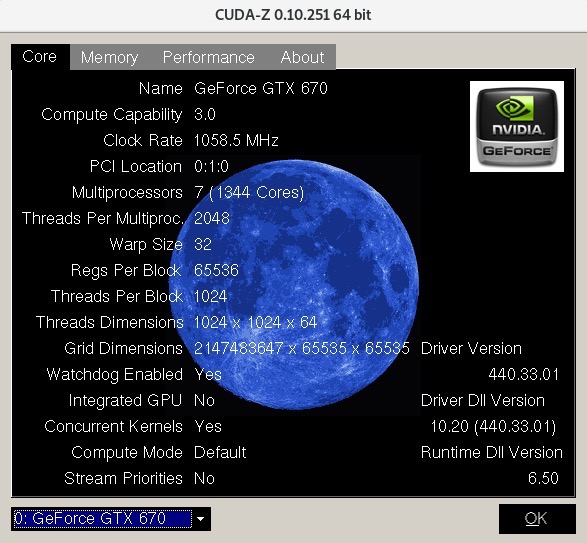
Task: Open the Performance tab
Action: click(x=209, y=57)
